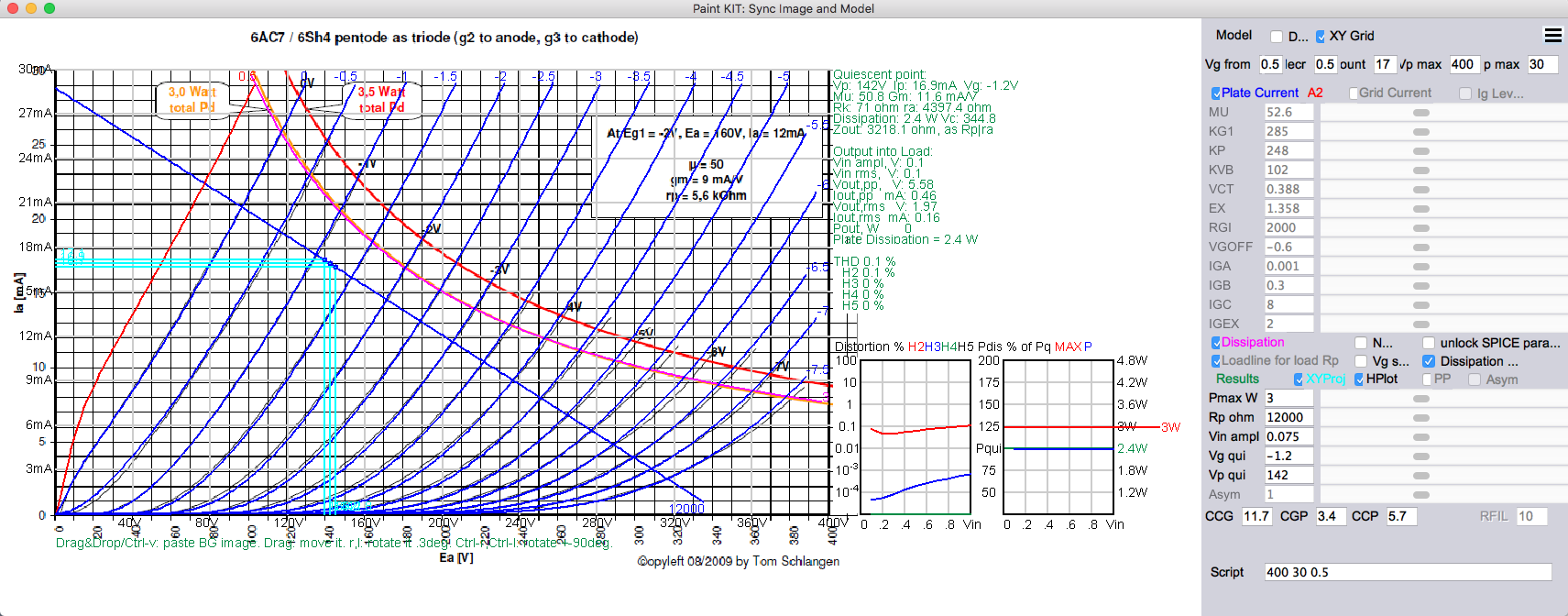Click the Vp qui field showing 142
The height and width of the screenshot is (616, 1568).
click(1288, 475)
